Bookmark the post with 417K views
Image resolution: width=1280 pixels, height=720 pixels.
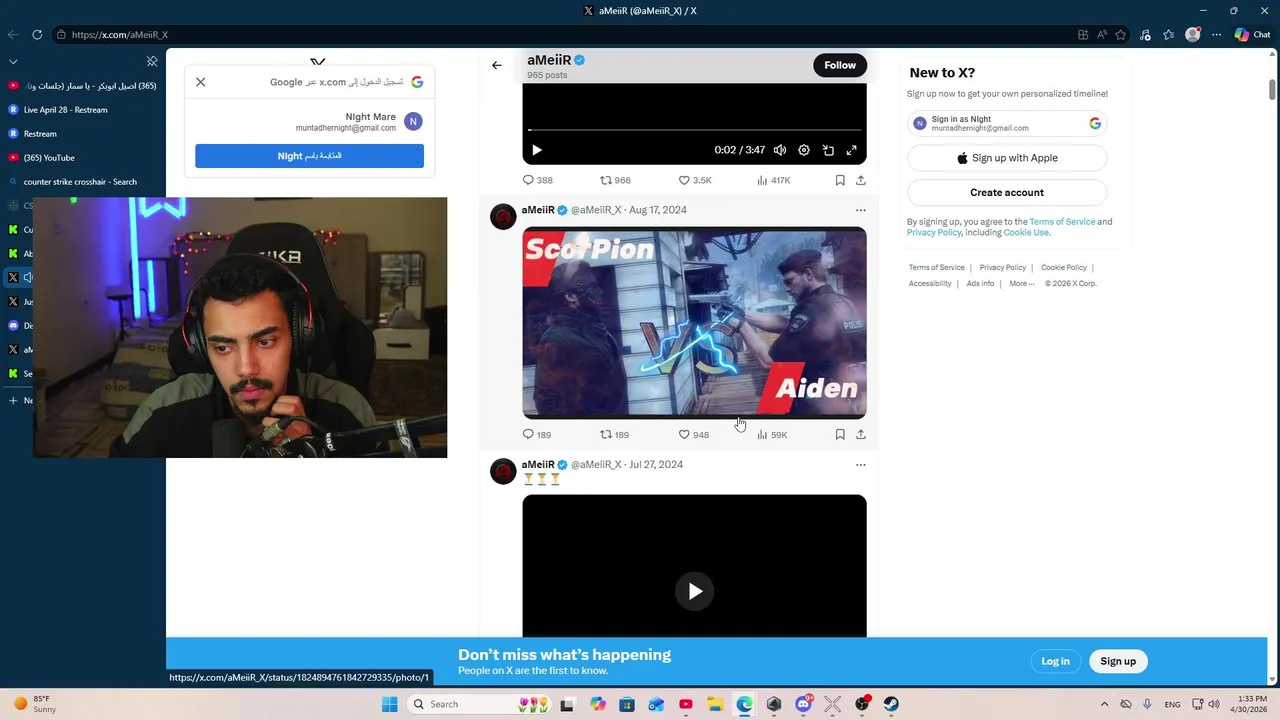click(840, 180)
